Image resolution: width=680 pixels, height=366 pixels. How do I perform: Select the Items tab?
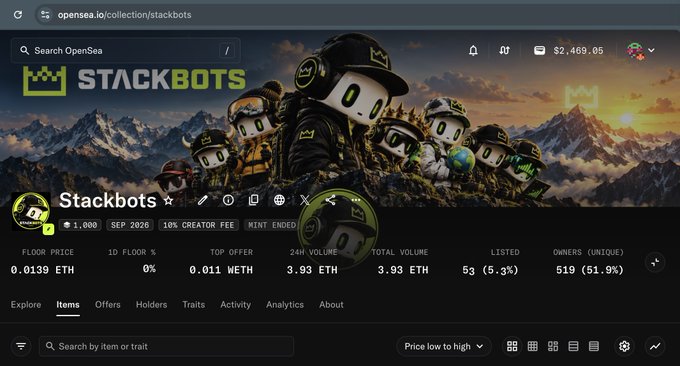(68, 304)
